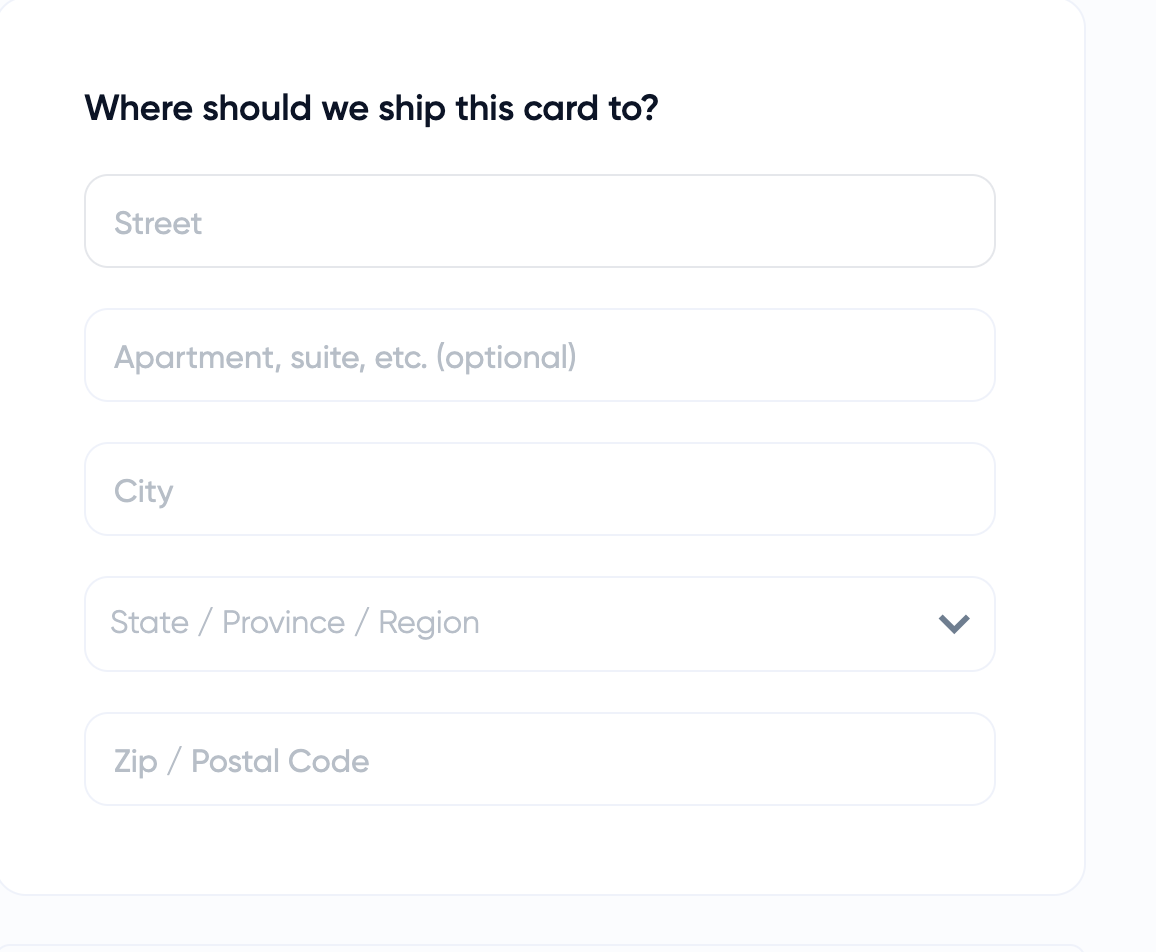The image size is (1156, 952).
Task: Click the "City" placeholder text
Action: 144,491
